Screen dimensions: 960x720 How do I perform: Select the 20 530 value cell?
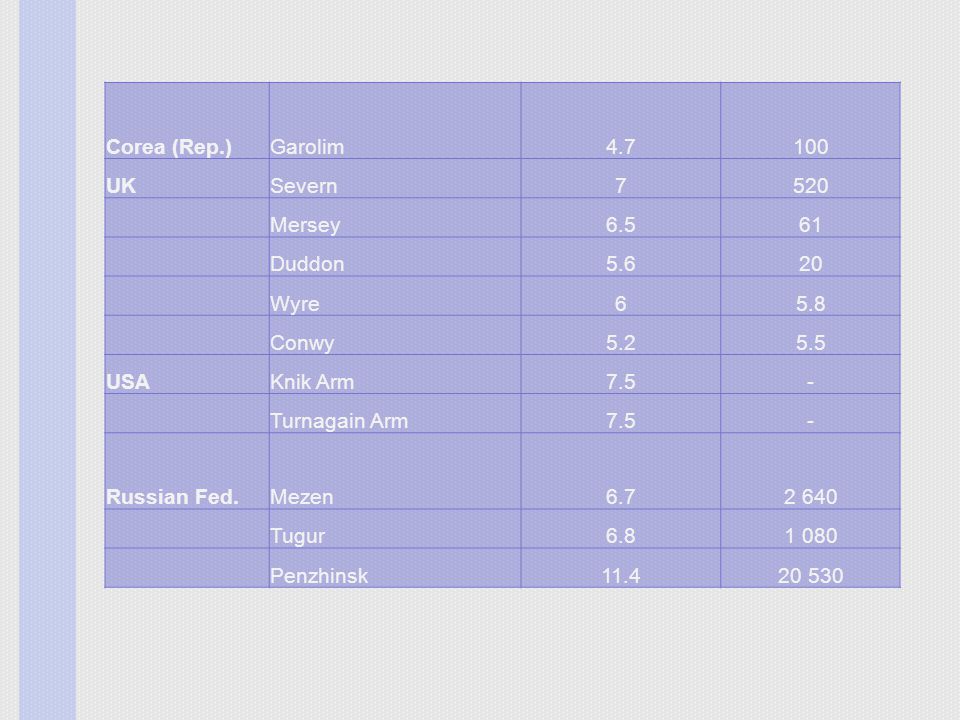point(811,568)
